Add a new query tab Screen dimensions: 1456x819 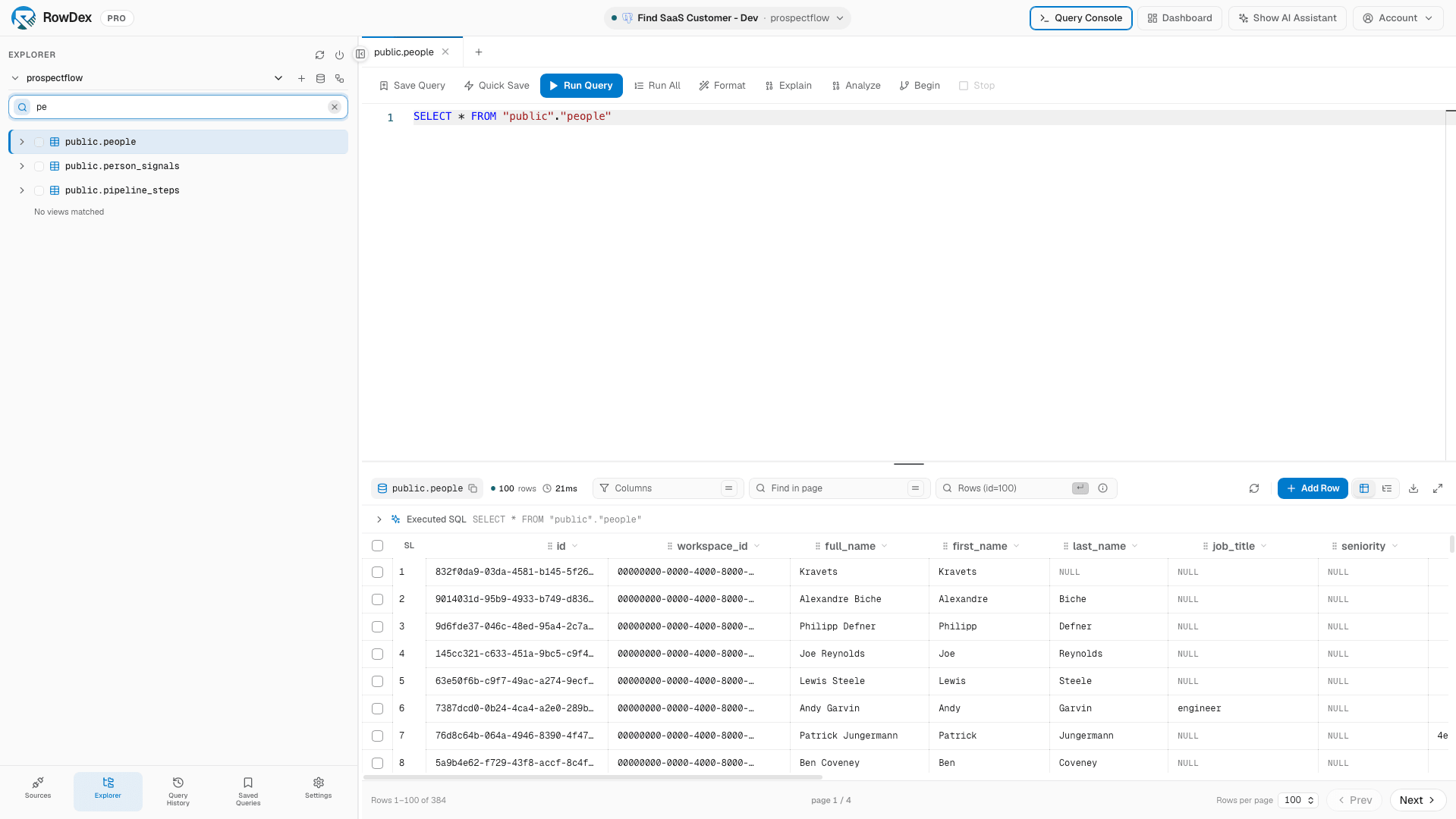[479, 52]
